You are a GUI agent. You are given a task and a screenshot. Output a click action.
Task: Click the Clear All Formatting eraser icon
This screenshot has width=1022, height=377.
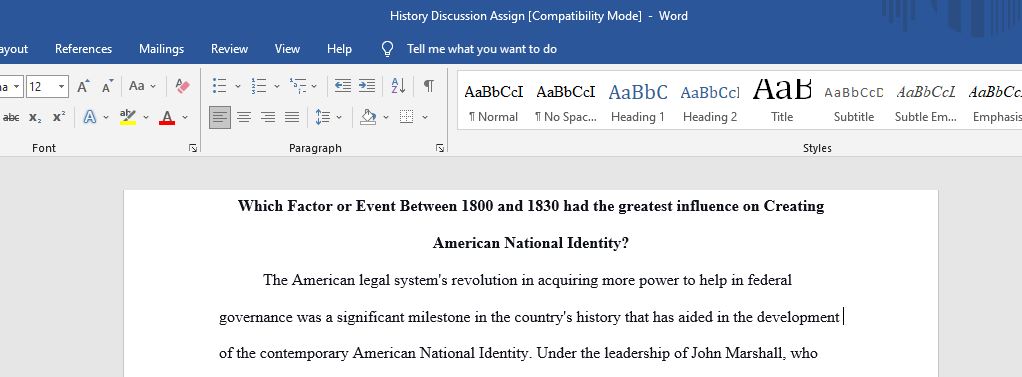[183, 86]
